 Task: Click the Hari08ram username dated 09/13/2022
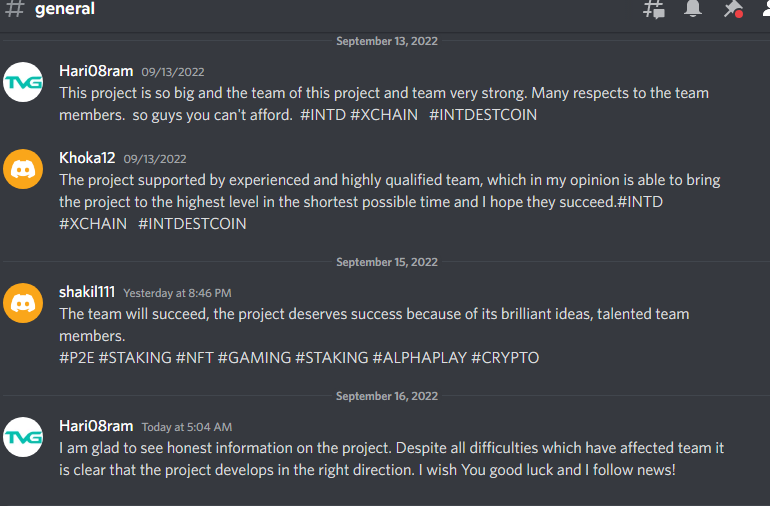[x=96, y=71]
